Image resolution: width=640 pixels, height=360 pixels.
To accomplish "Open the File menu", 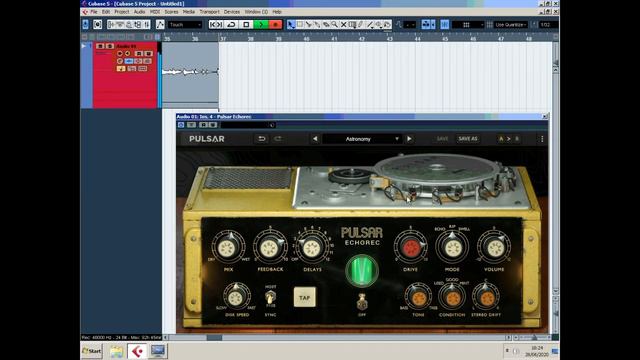I will [94, 12].
